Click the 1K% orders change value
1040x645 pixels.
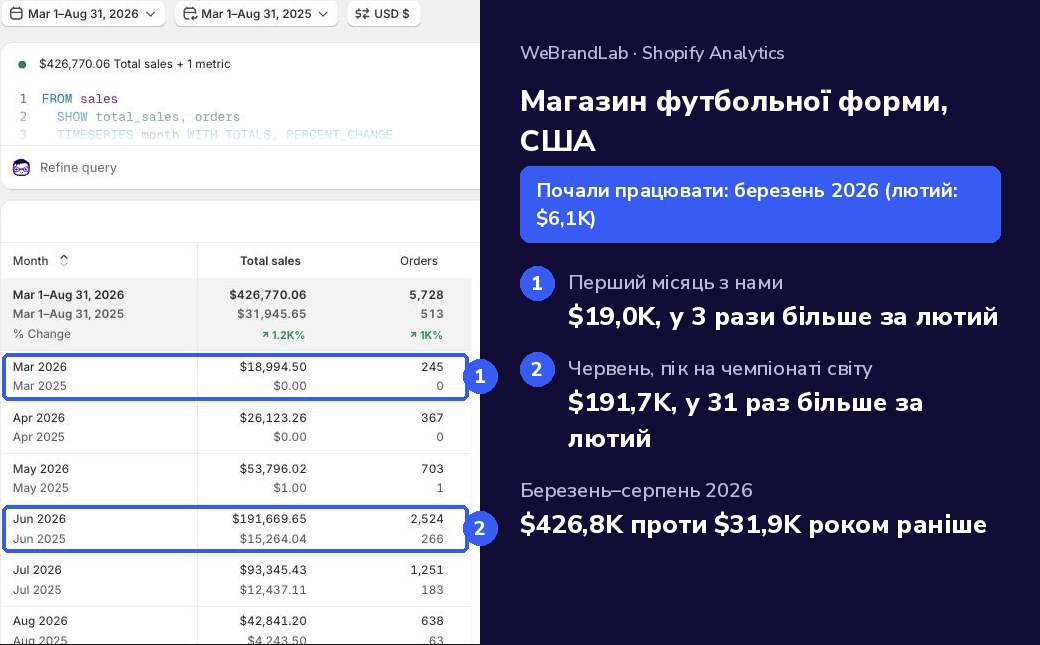click(x=426, y=335)
